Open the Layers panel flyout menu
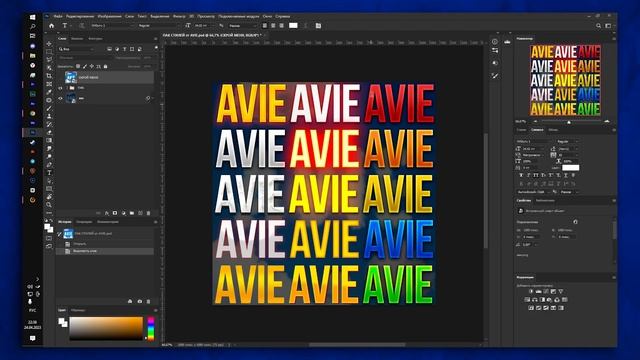Screen dimensions: 640x360 coord(156,39)
